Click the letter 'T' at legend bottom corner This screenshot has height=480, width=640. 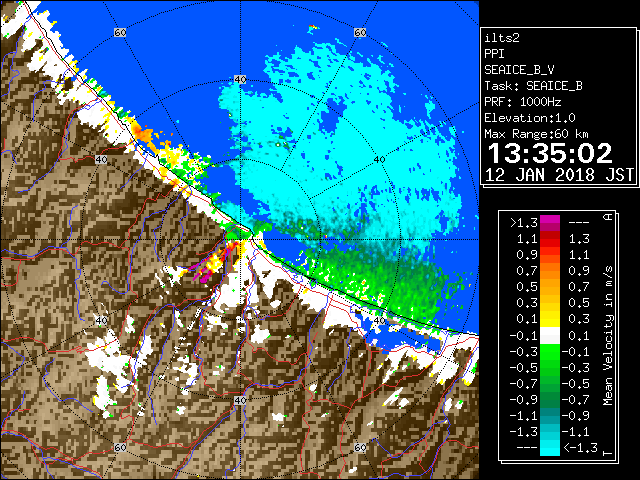click(x=608, y=453)
